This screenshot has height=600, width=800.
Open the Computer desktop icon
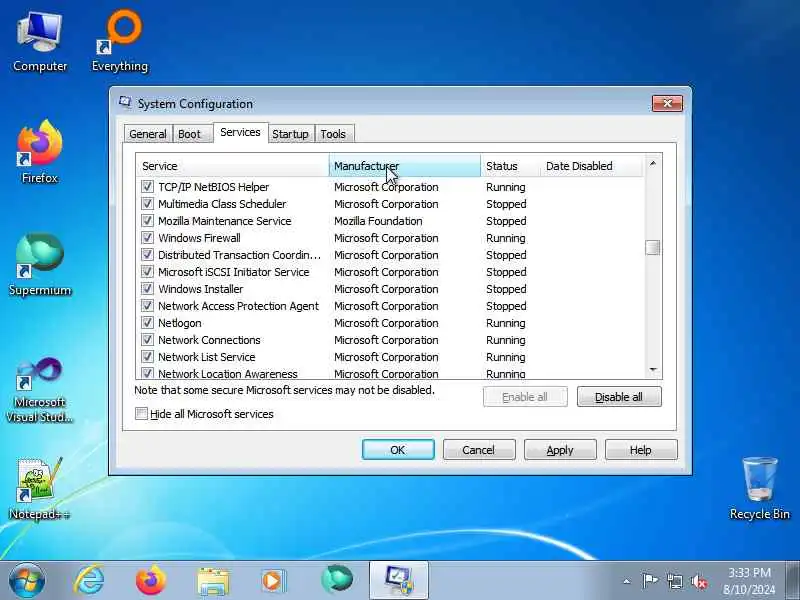point(40,42)
